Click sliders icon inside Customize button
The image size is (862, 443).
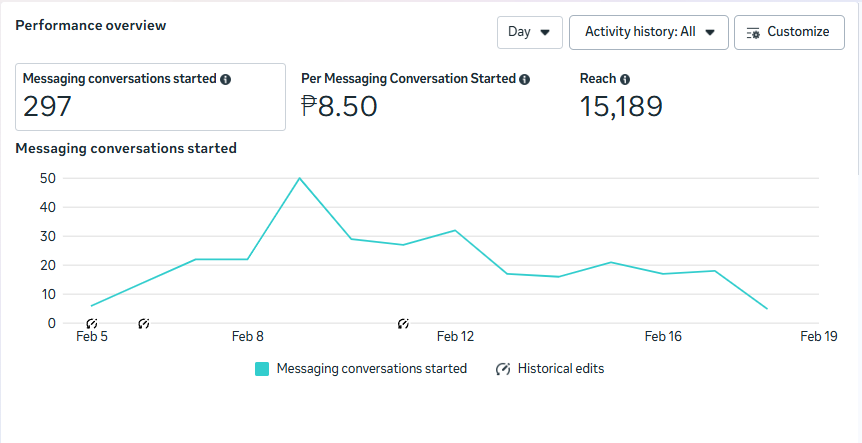tap(754, 32)
